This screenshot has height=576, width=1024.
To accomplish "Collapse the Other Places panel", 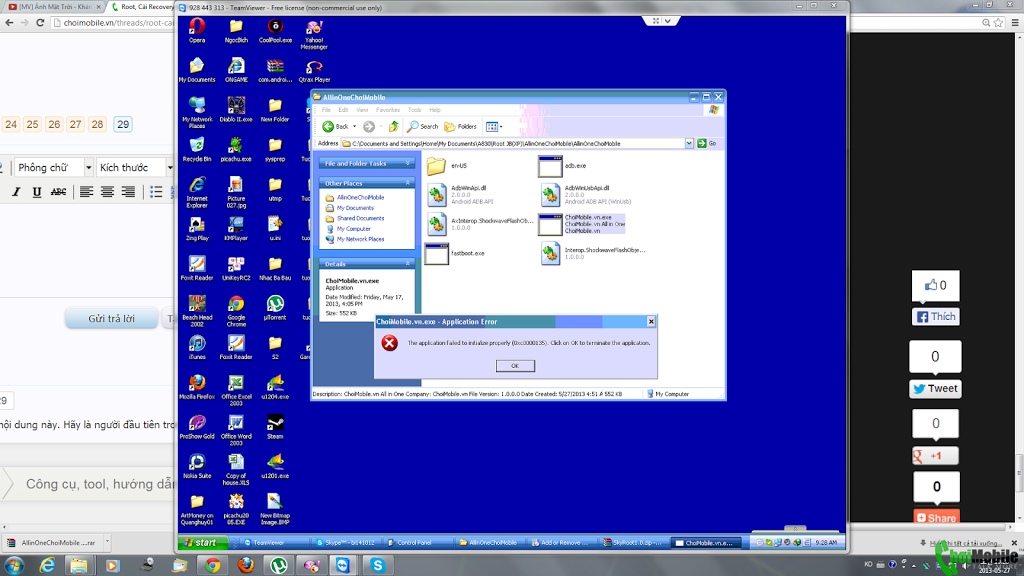I will pyautogui.click(x=408, y=184).
